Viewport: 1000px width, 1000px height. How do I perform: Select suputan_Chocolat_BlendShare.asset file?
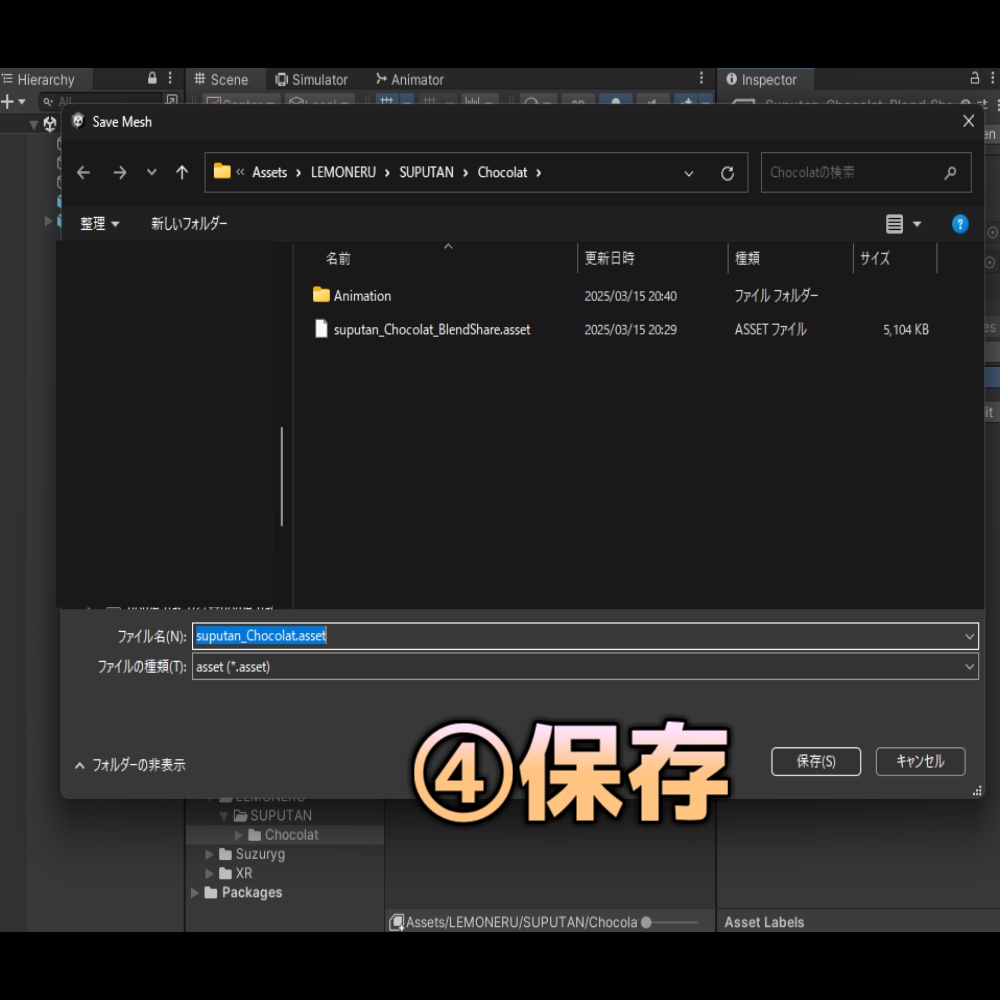tap(432, 329)
